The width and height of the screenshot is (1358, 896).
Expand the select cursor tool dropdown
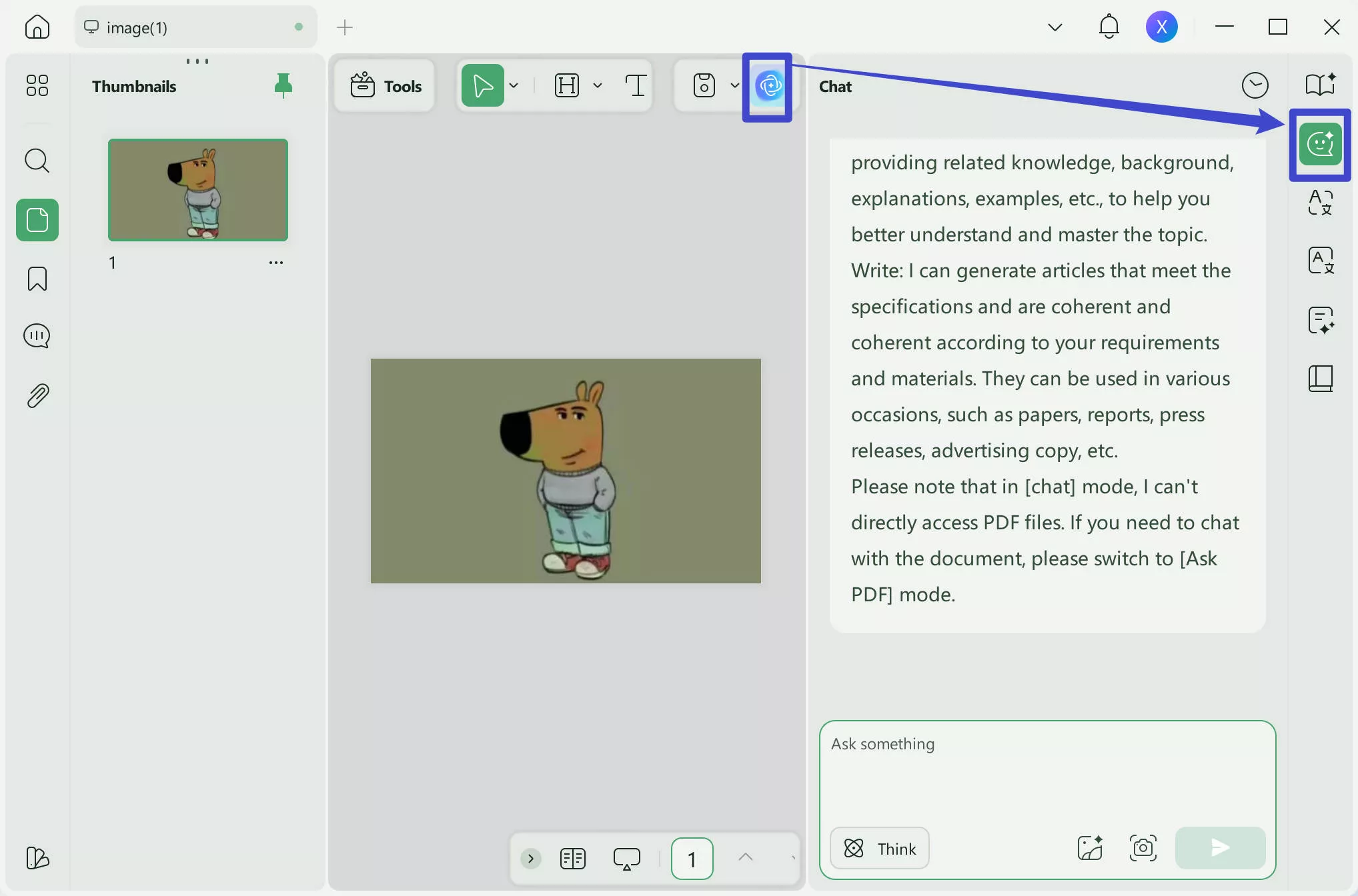[514, 86]
